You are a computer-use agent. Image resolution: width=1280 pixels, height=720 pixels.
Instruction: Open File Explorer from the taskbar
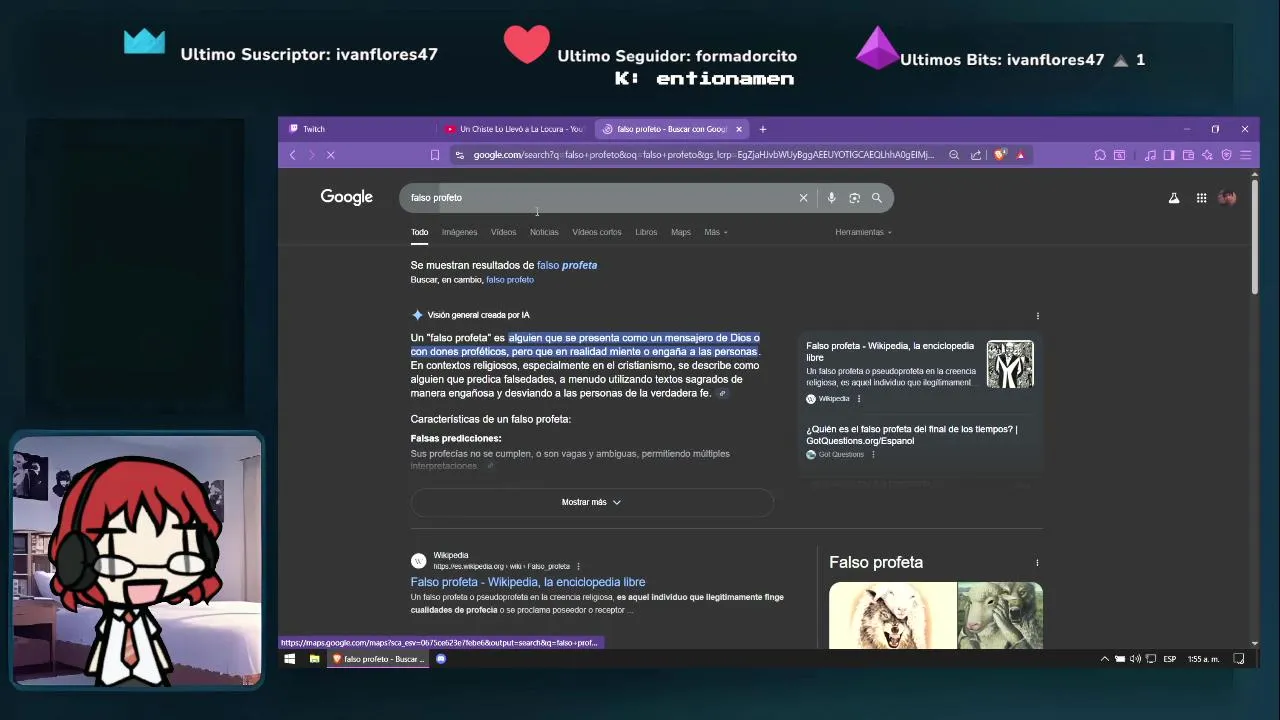[314, 659]
